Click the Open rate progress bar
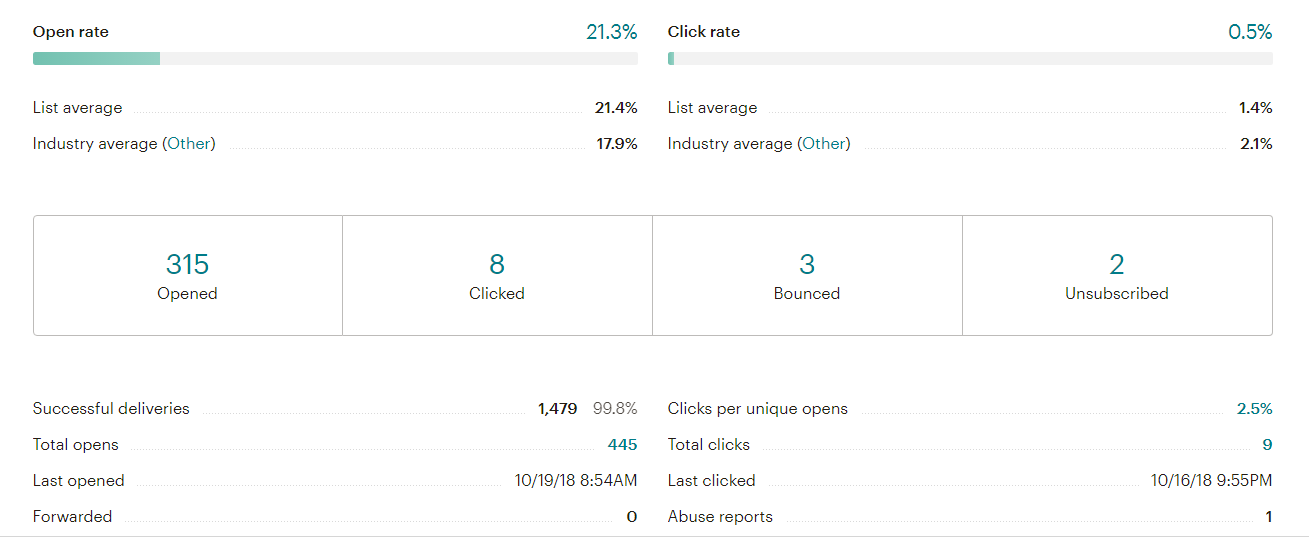The width and height of the screenshot is (1309, 538). (335, 59)
